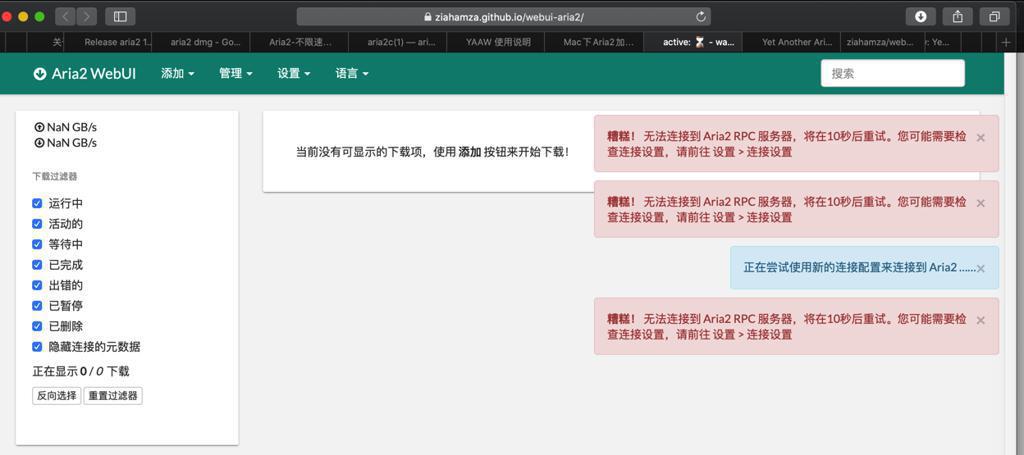Dismiss the first red RPC error alert
Image resolution: width=1024 pixels, height=455 pixels.
coord(980,138)
